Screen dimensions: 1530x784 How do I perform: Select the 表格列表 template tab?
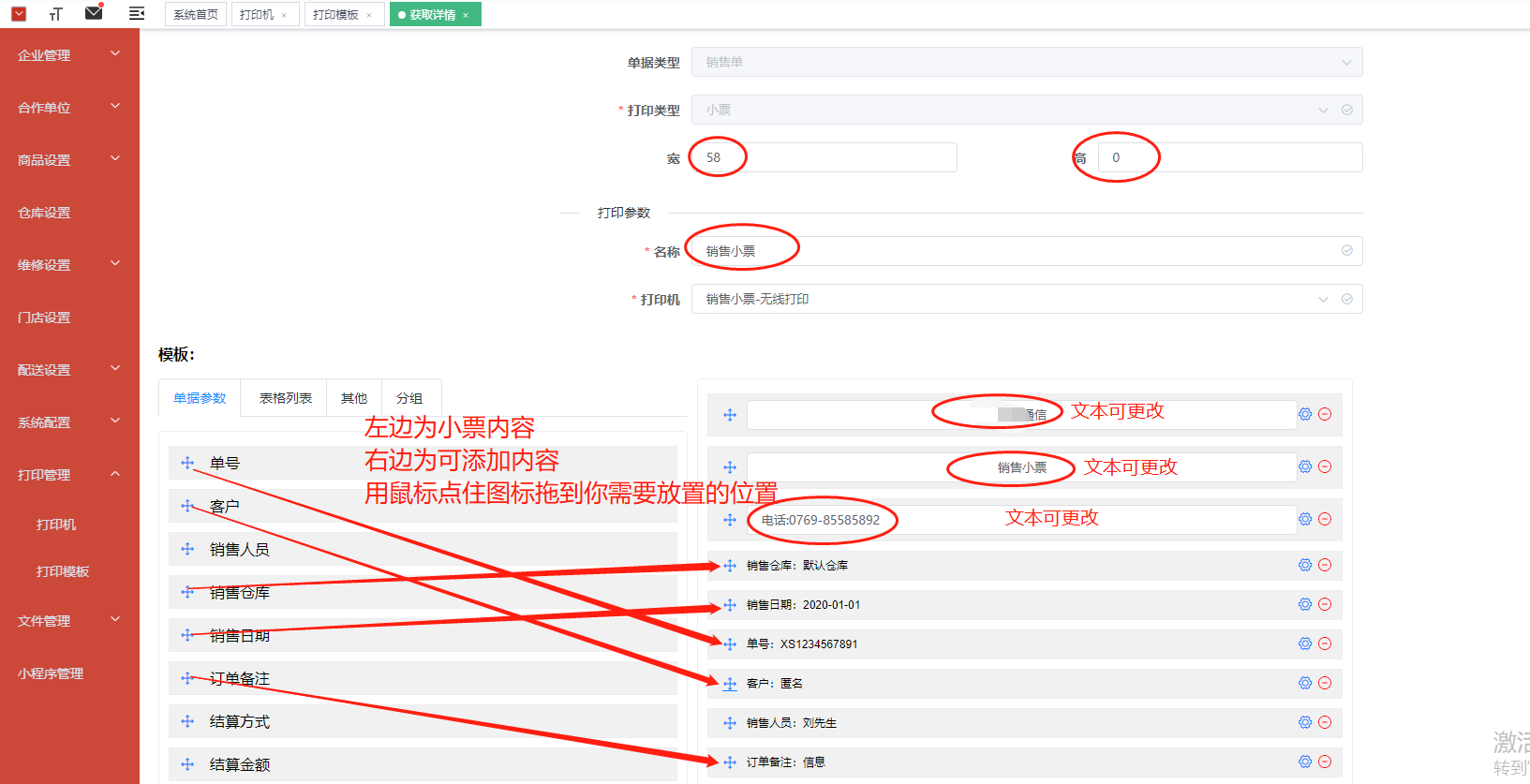pyautogui.click(x=285, y=398)
